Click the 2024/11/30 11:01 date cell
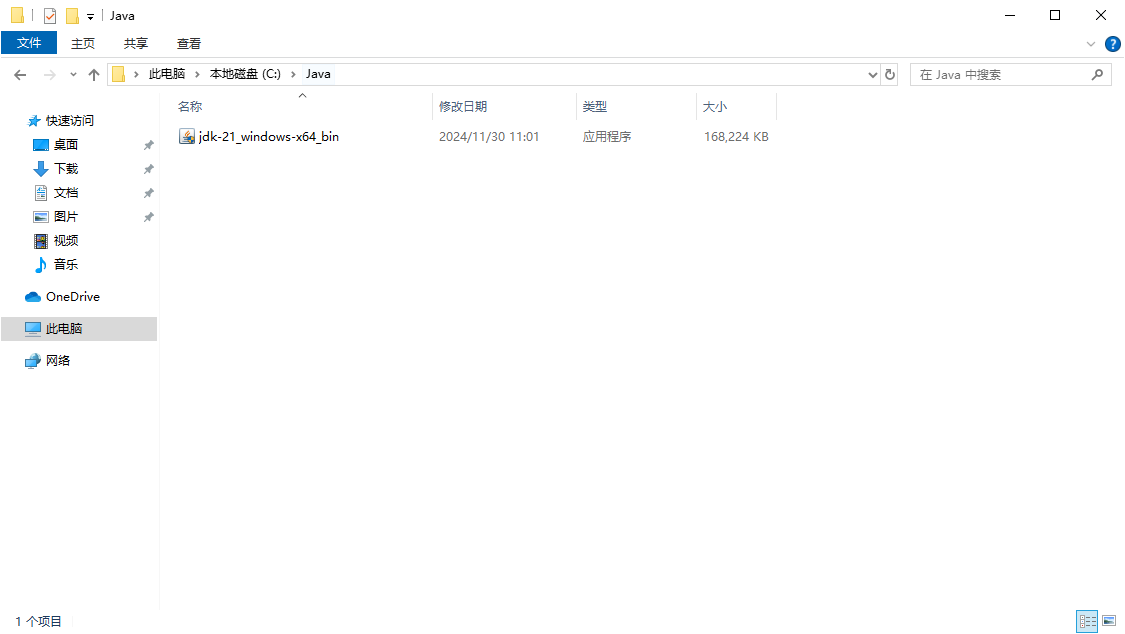 pos(489,136)
